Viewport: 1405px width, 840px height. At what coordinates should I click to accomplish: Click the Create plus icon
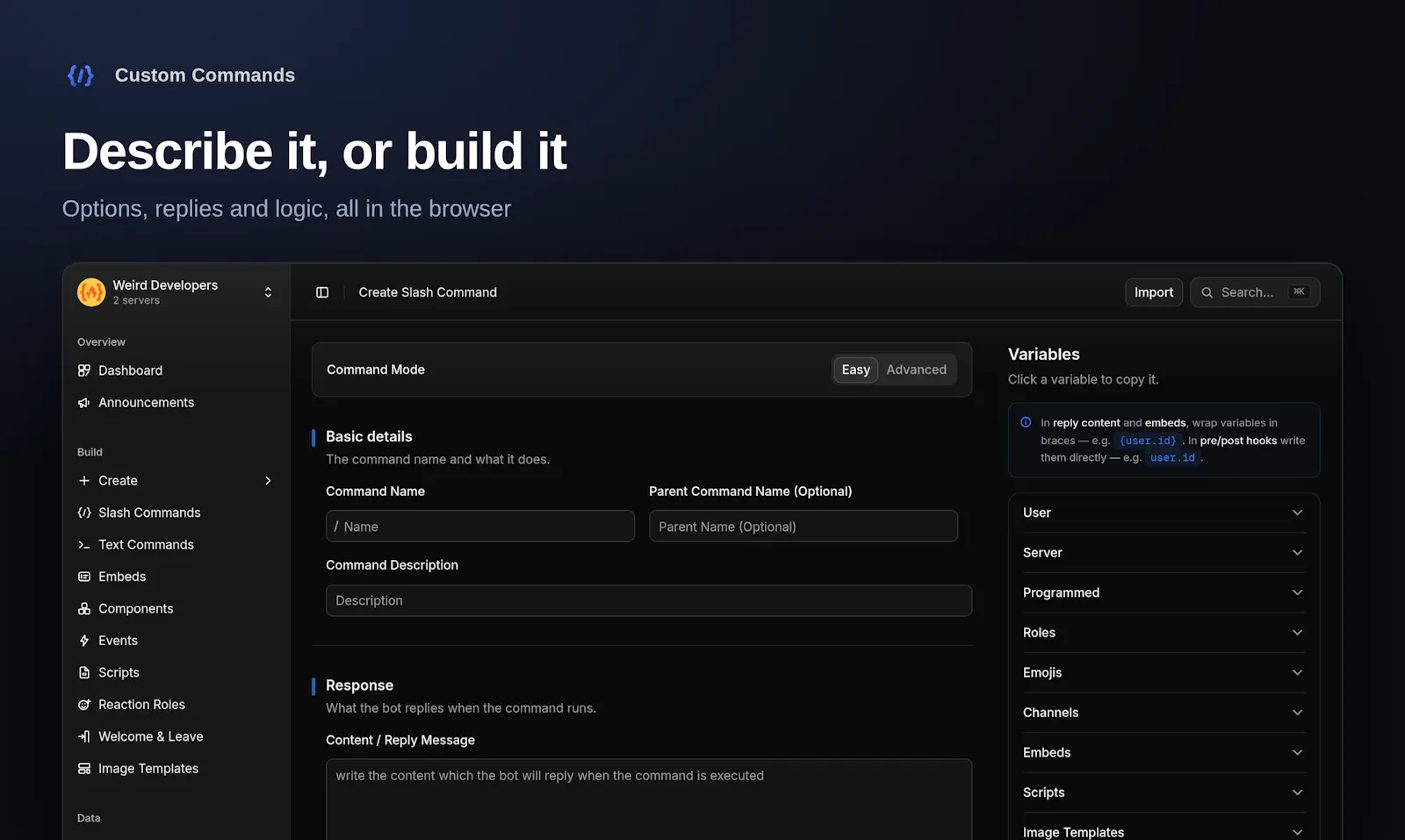(x=84, y=481)
